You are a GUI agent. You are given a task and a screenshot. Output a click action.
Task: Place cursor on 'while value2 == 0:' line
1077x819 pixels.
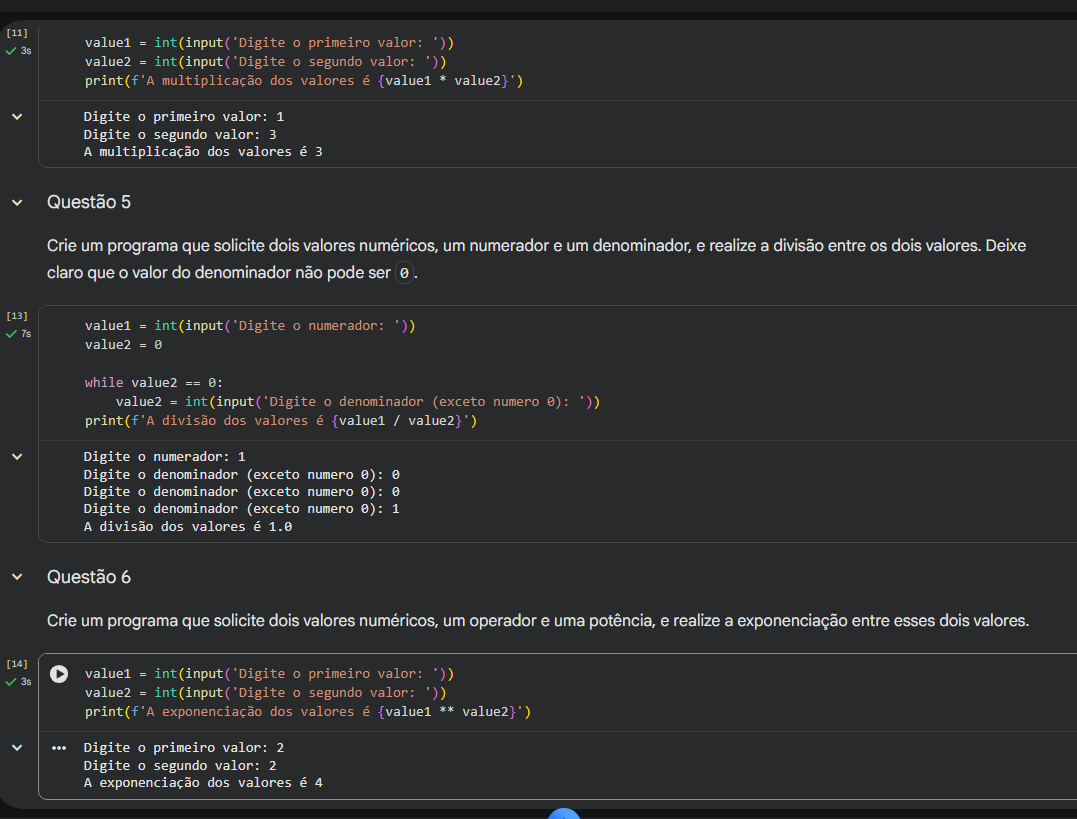tap(154, 383)
